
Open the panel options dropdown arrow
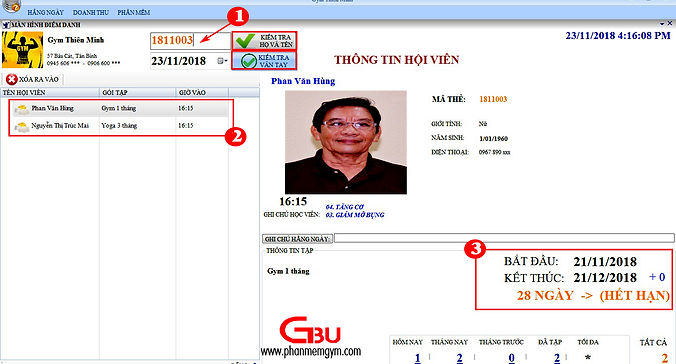(x=662, y=23)
